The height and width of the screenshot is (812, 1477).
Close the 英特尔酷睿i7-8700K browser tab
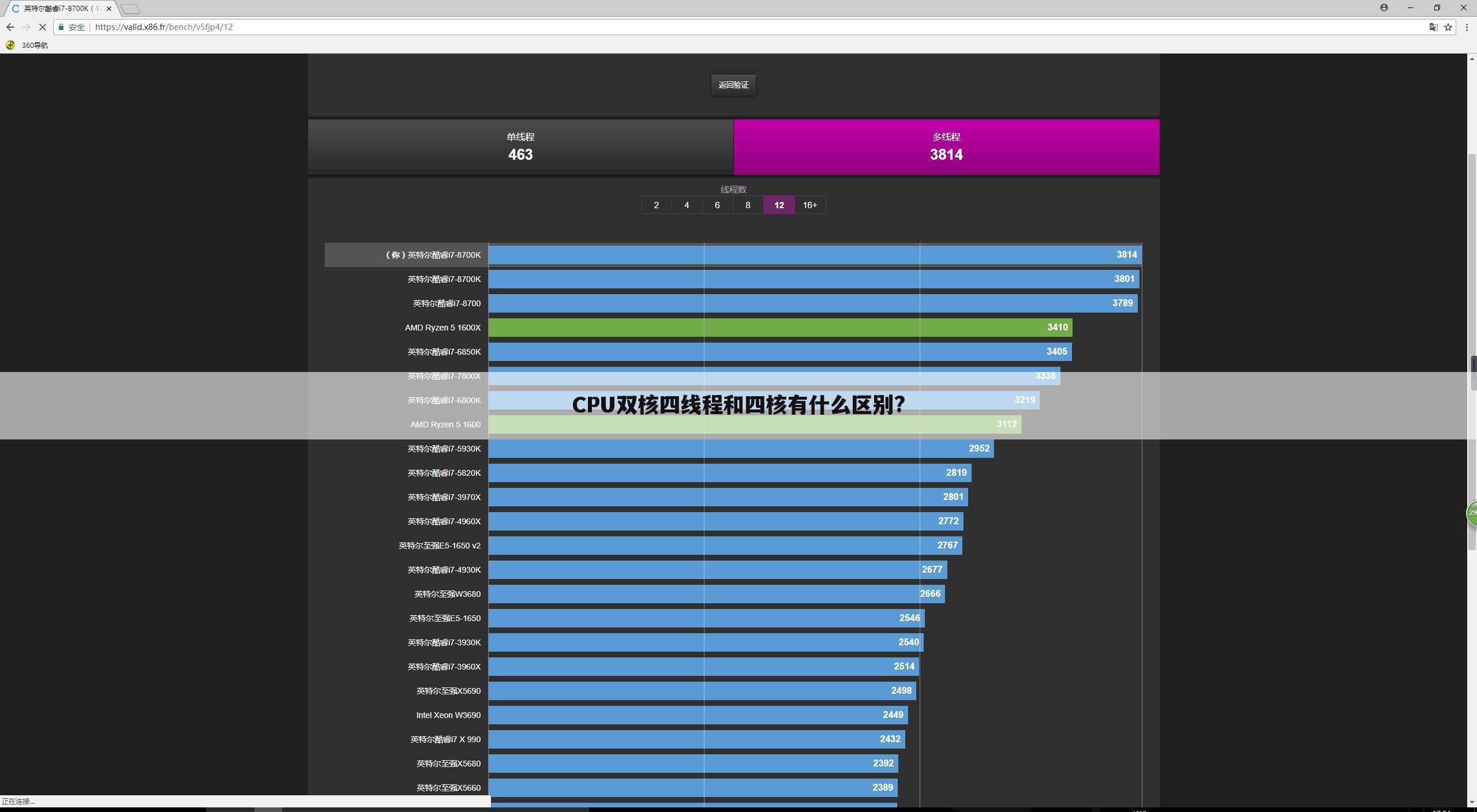pyautogui.click(x=109, y=9)
